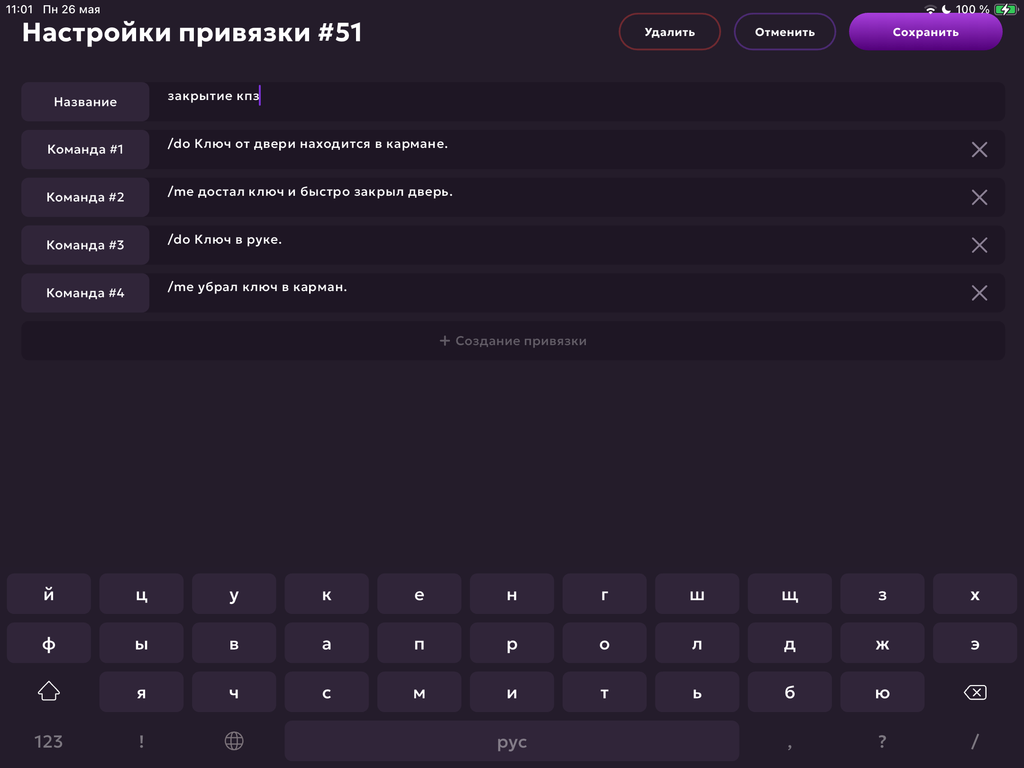Tap the н key
This screenshot has width=1024, height=768.
tap(512, 594)
